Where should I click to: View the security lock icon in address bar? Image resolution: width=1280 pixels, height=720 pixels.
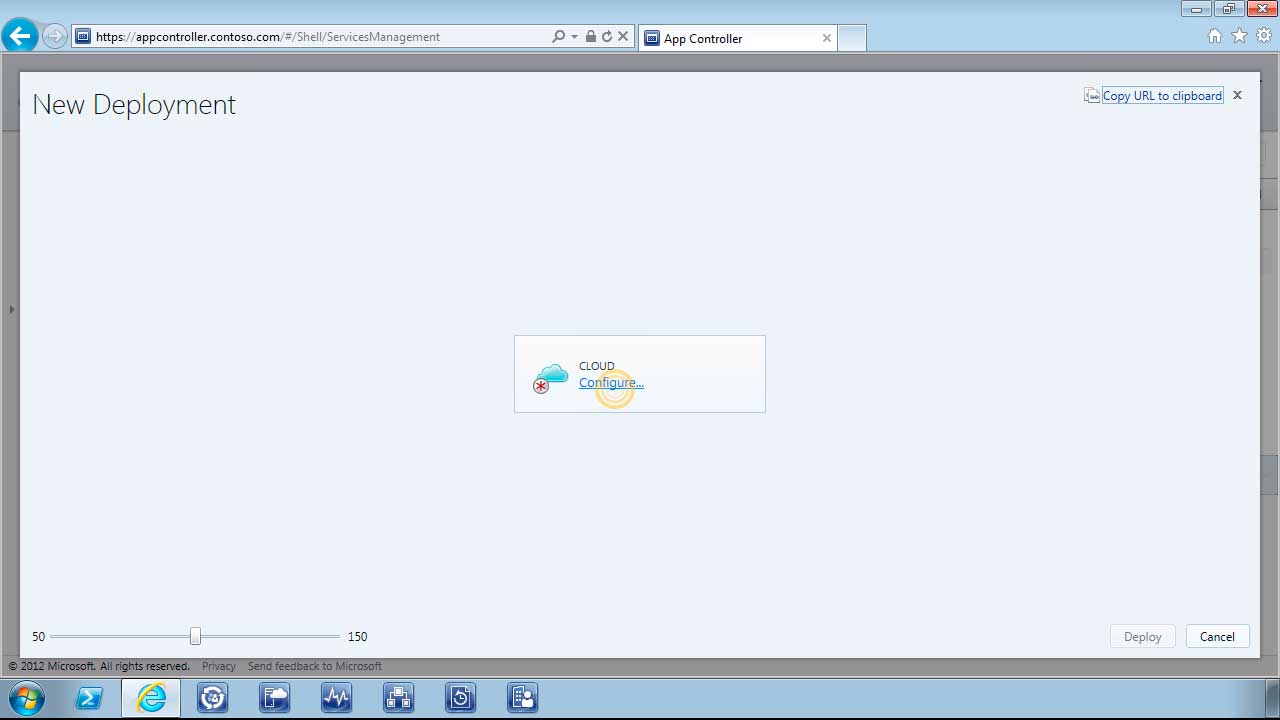point(591,36)
